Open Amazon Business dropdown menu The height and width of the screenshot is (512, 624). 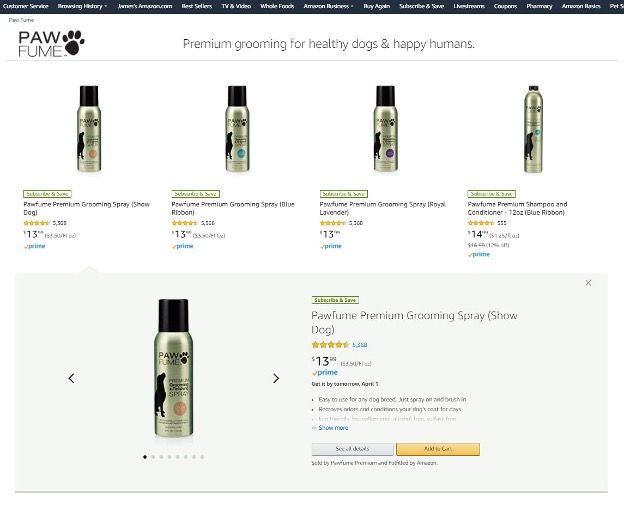328,6
